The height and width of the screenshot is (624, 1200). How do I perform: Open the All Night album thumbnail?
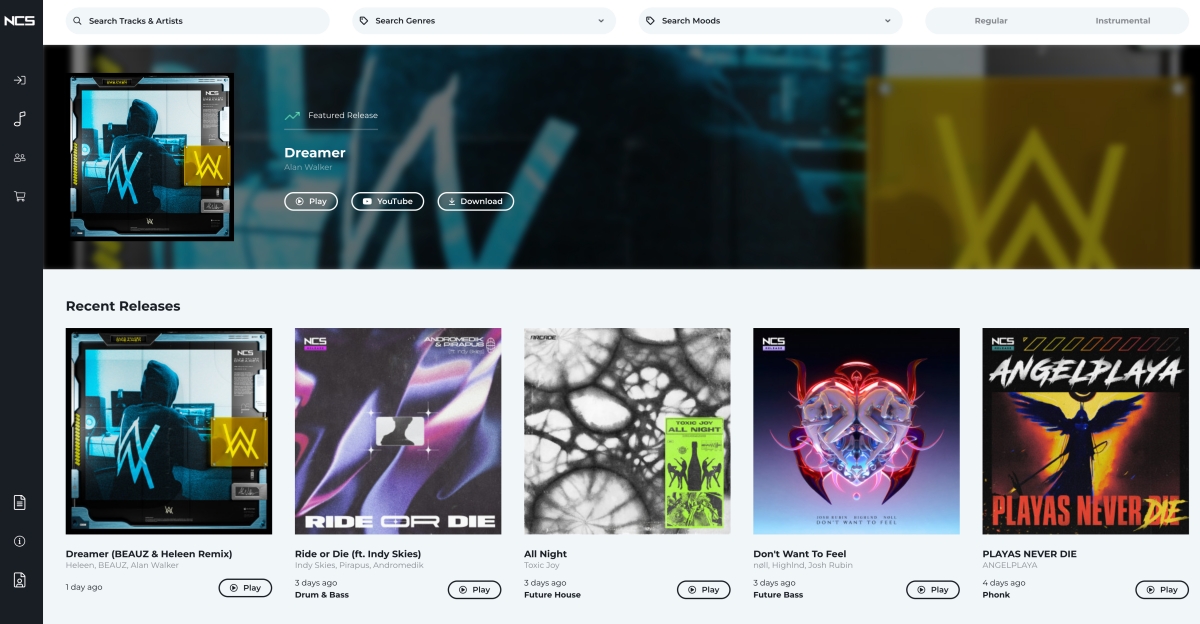[627, 431]
